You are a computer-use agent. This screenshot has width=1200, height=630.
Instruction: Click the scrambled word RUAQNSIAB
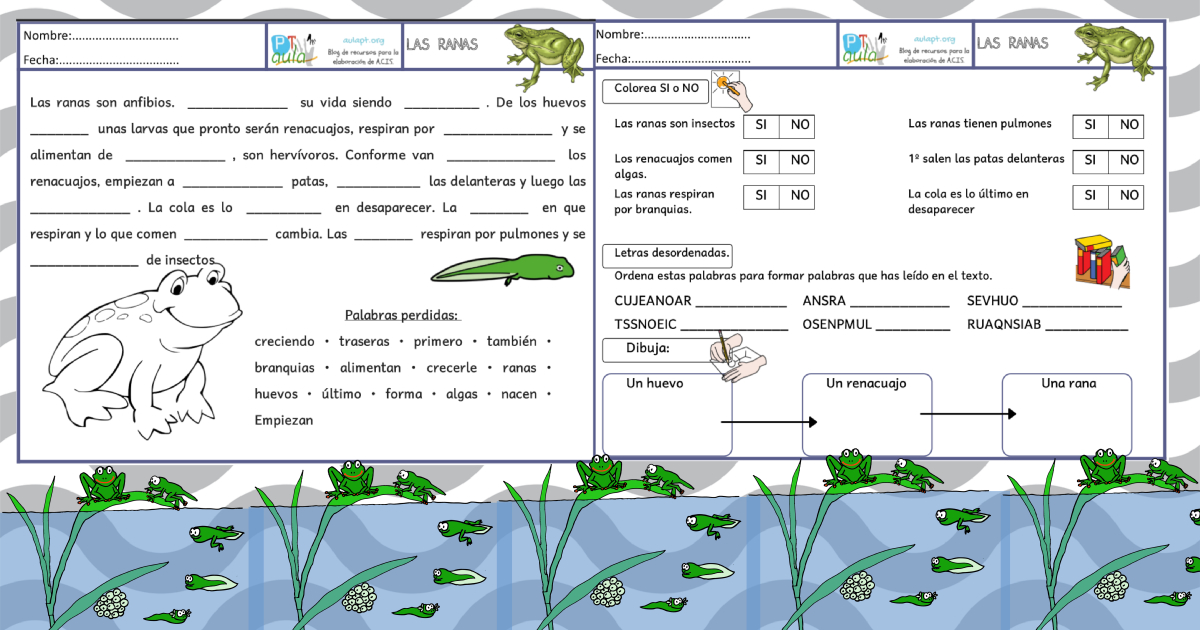(x=1004, y=324)
